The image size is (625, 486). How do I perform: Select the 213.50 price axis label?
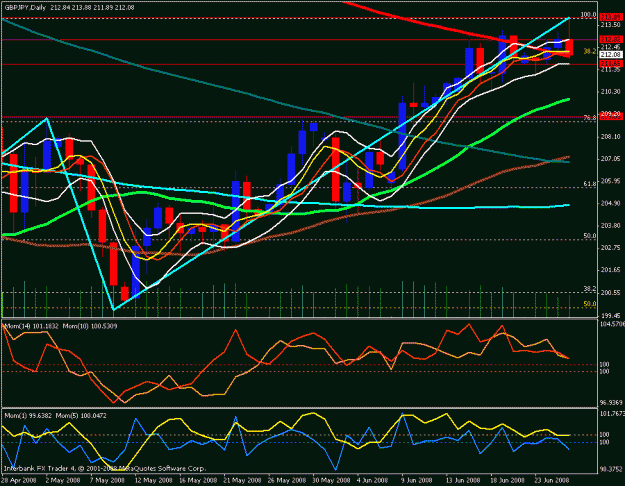(610, 25)
